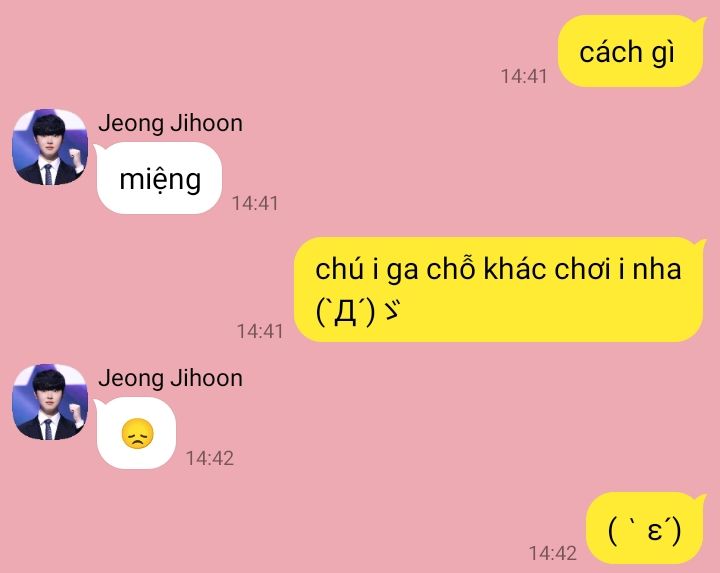This screenshot has height=573, width=720.
Task: Tap the sad face emoji message
Action: [x=137, y=433]
